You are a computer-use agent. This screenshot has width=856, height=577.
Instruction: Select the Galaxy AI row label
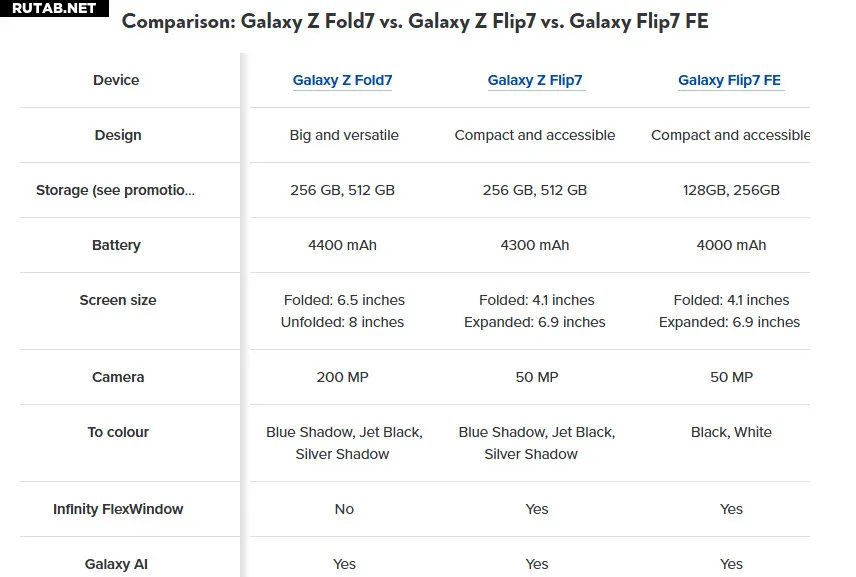[x=116, y=564]
